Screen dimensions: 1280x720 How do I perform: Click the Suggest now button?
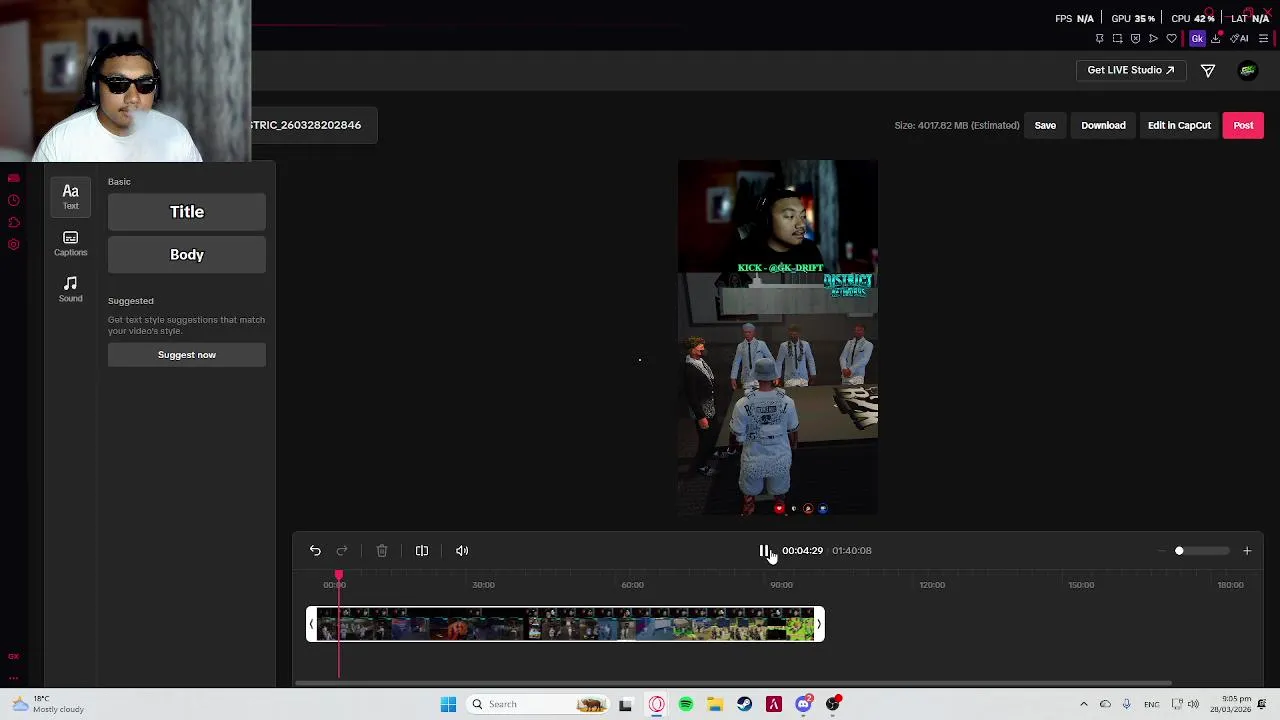(187, 355)
